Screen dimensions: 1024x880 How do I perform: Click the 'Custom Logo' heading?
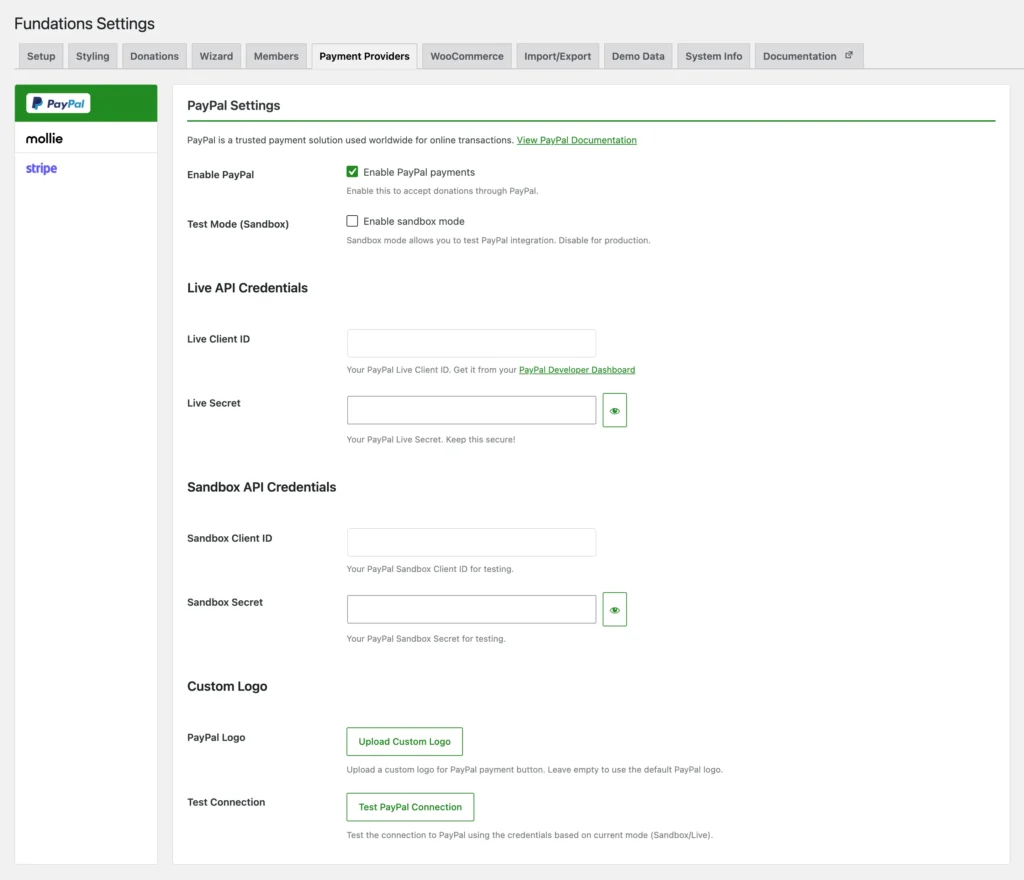pos(227,686)
